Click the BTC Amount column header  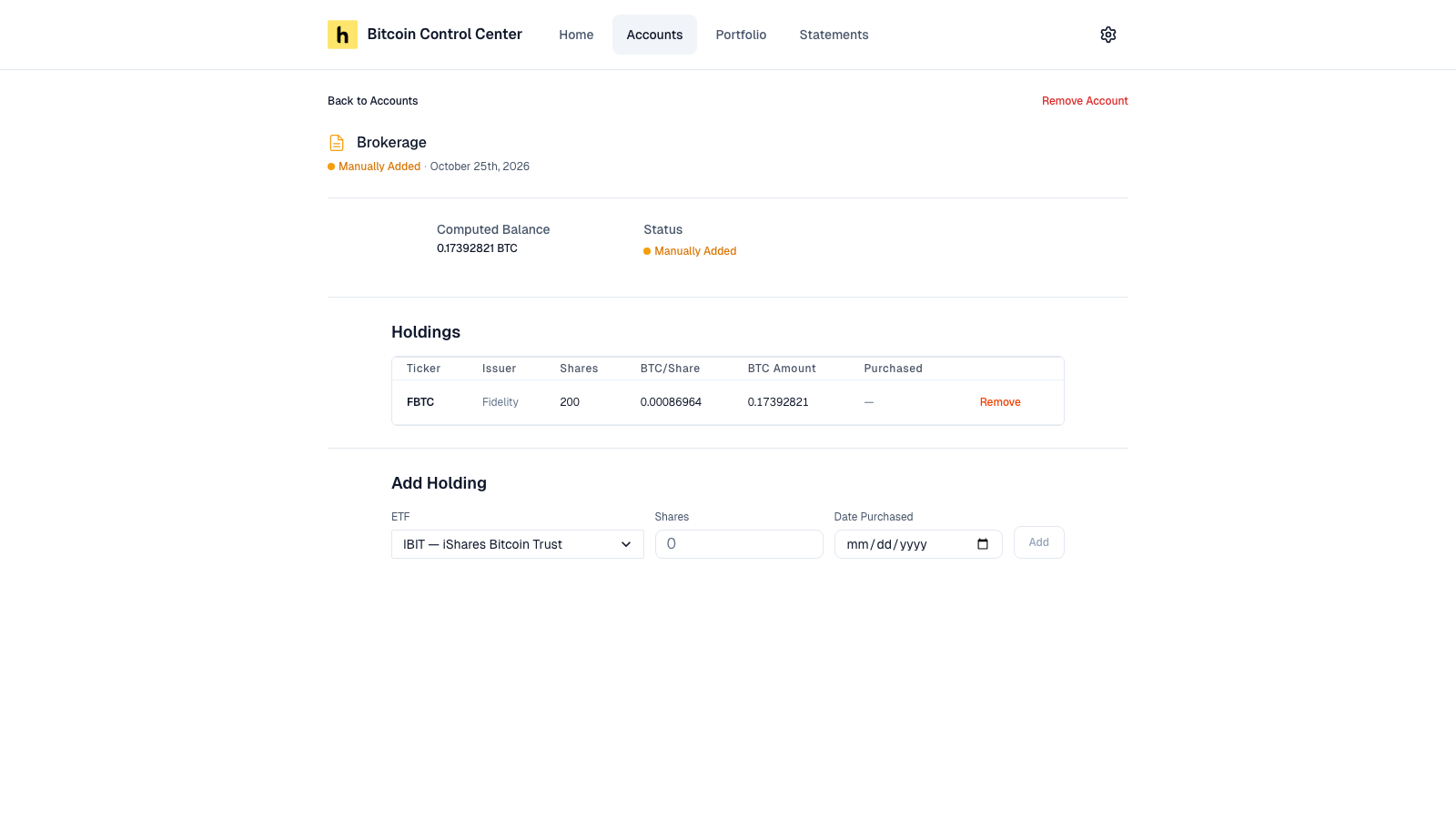tap(782, 369)
